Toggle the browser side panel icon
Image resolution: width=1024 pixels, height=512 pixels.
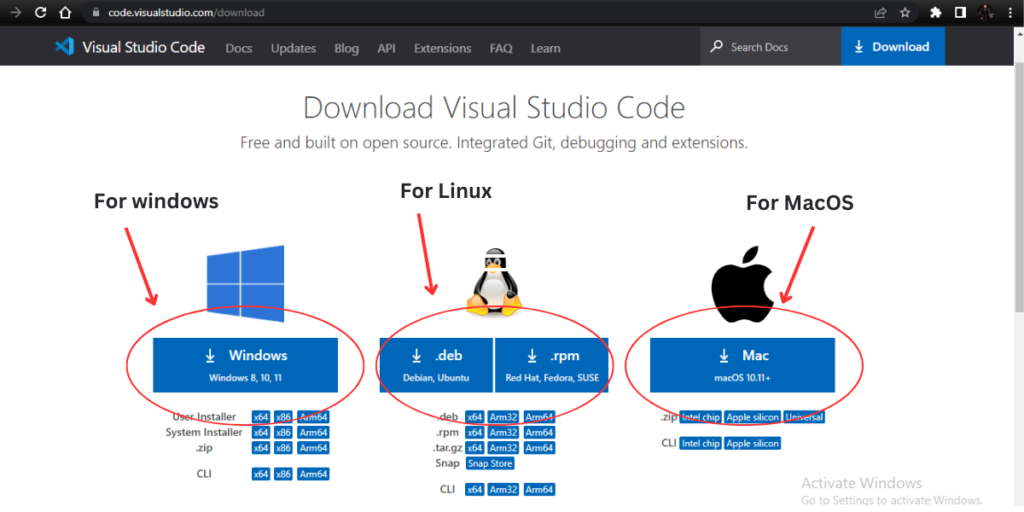tap(960, 12)
